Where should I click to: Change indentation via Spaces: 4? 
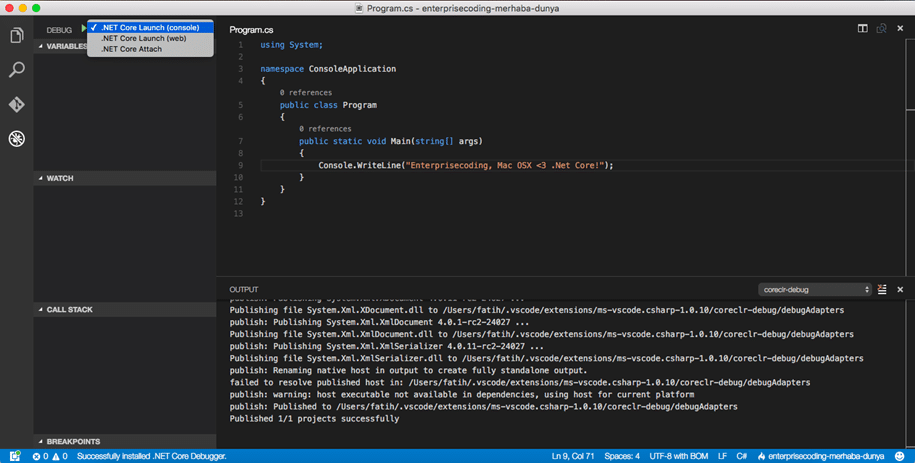coord(622,456)
